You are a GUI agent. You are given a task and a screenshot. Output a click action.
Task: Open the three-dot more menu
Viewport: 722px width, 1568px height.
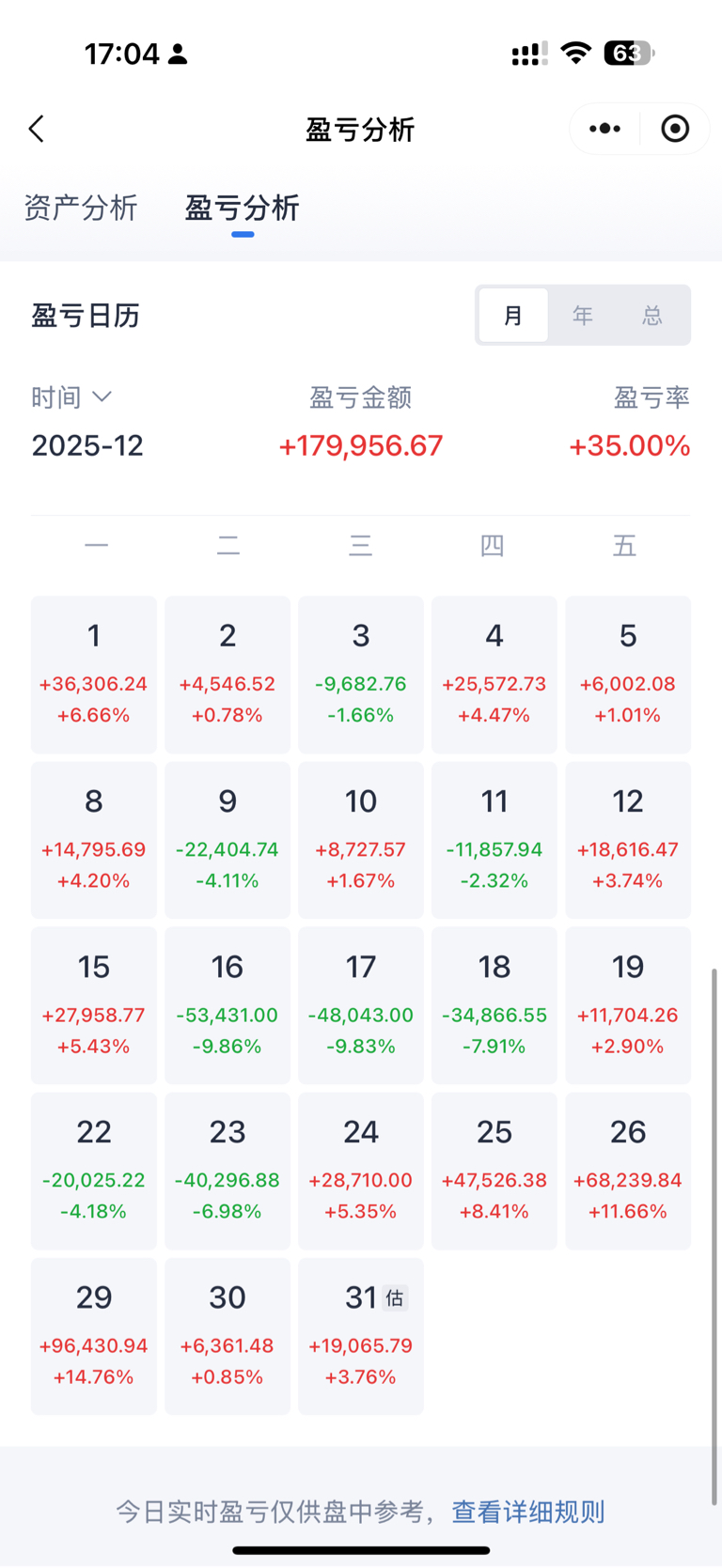coord(604,129)
